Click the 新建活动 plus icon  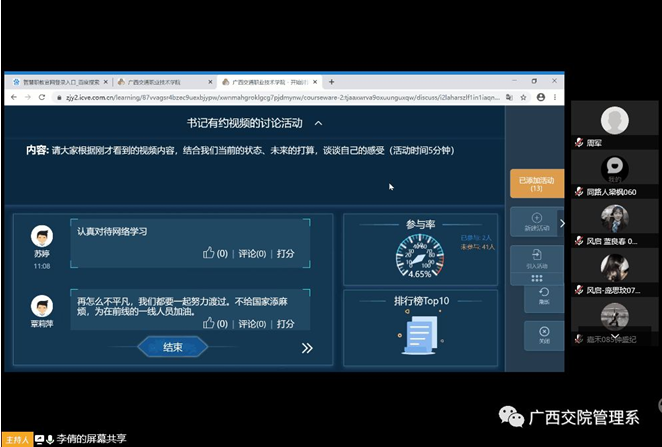point(537,217)
